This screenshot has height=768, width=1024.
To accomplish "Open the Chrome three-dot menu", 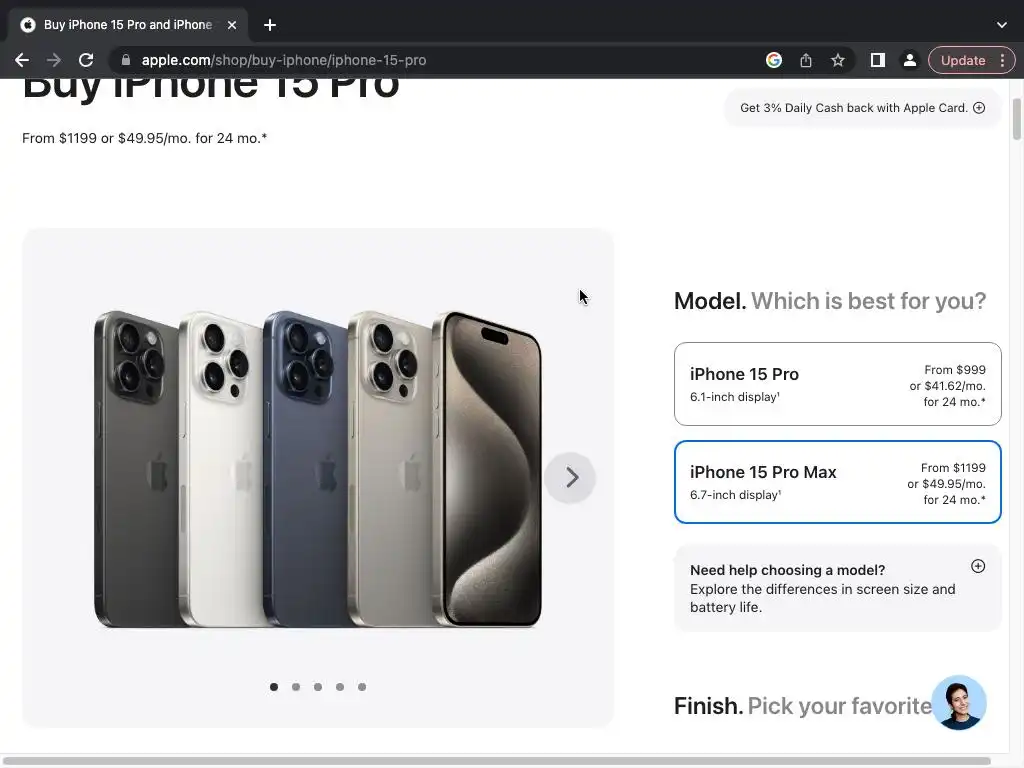I will pos(1002,60).
